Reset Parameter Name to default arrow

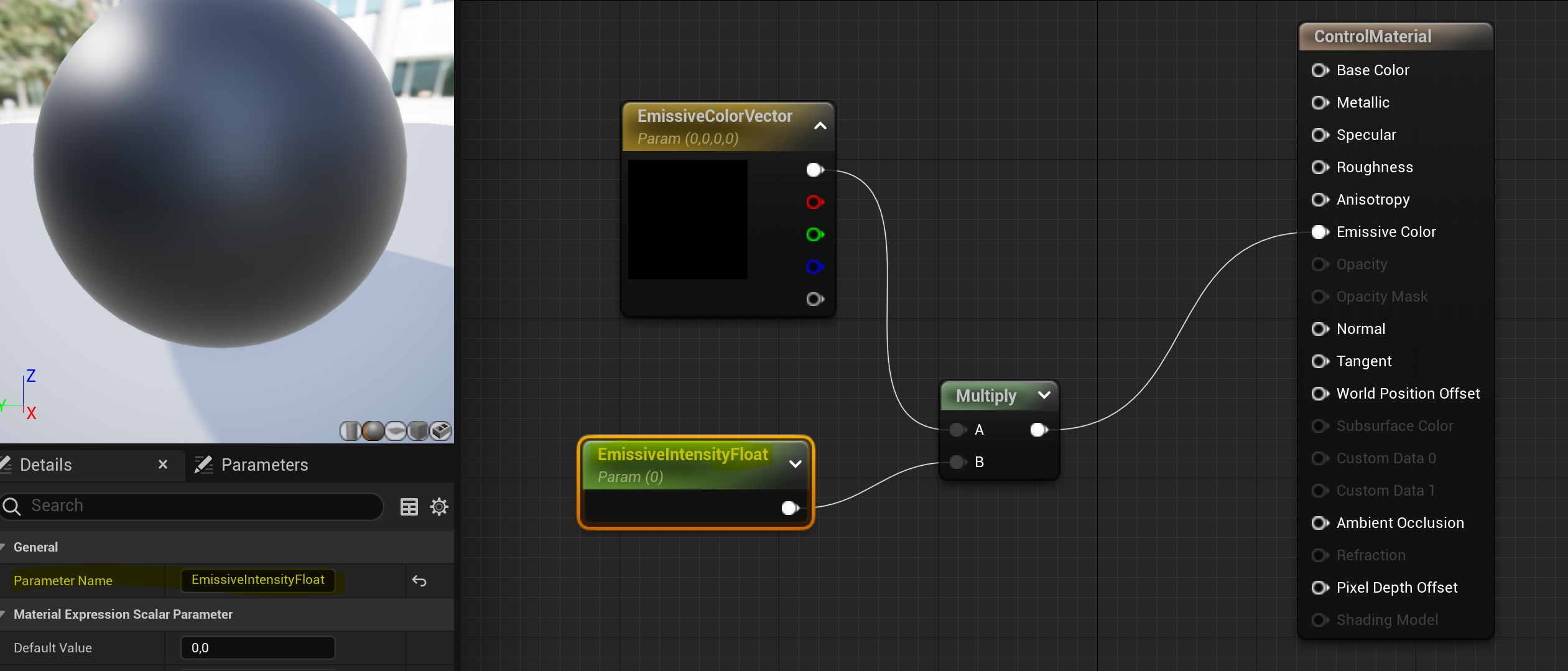tap(419, 581)
